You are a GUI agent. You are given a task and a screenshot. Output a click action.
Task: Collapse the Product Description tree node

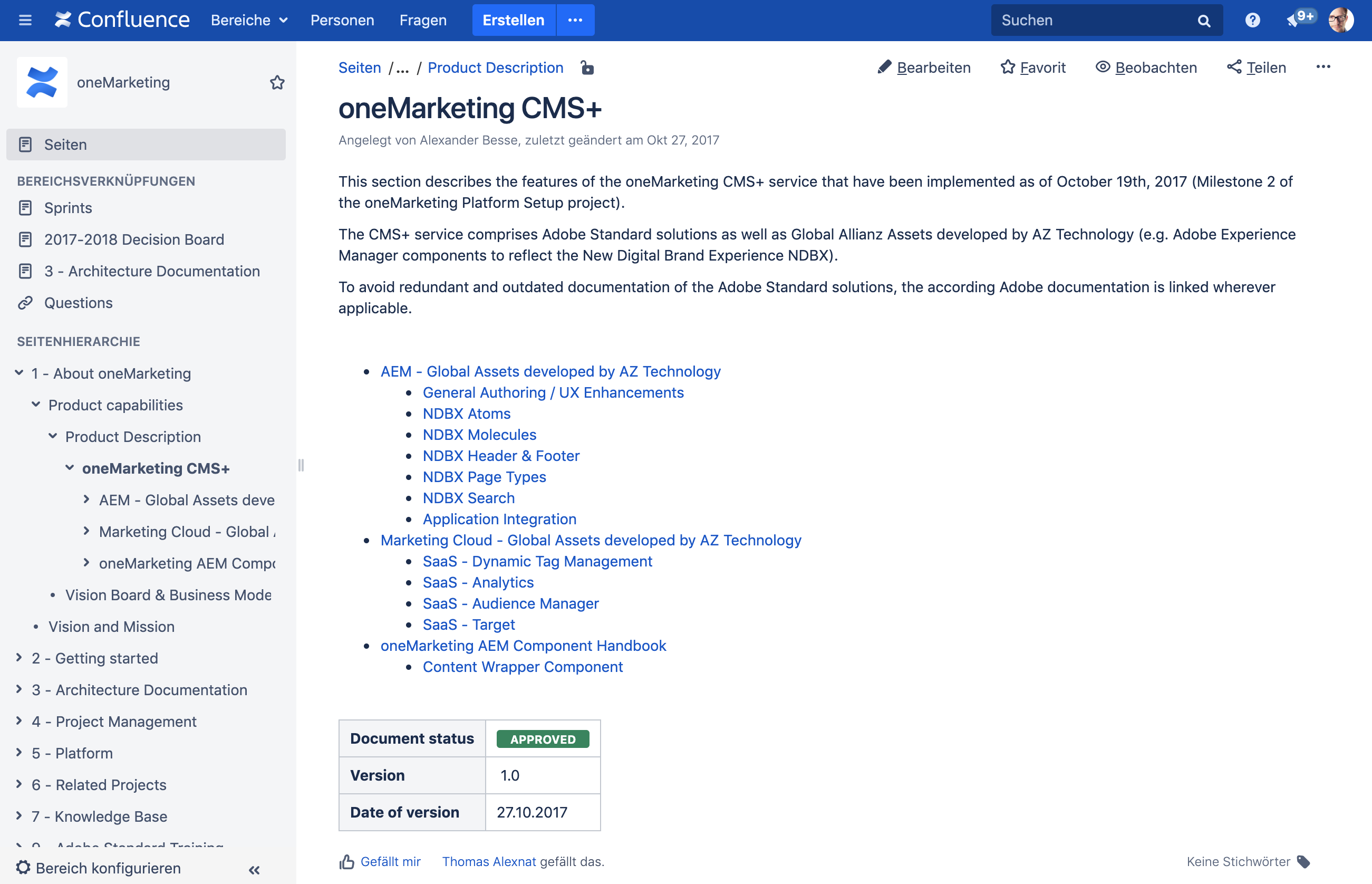pyautogui.click(x=53, y=436)
